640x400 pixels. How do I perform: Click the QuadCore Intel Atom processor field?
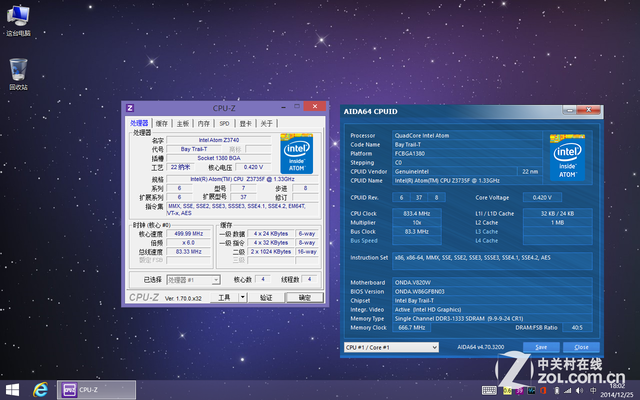tap(467, 136)
